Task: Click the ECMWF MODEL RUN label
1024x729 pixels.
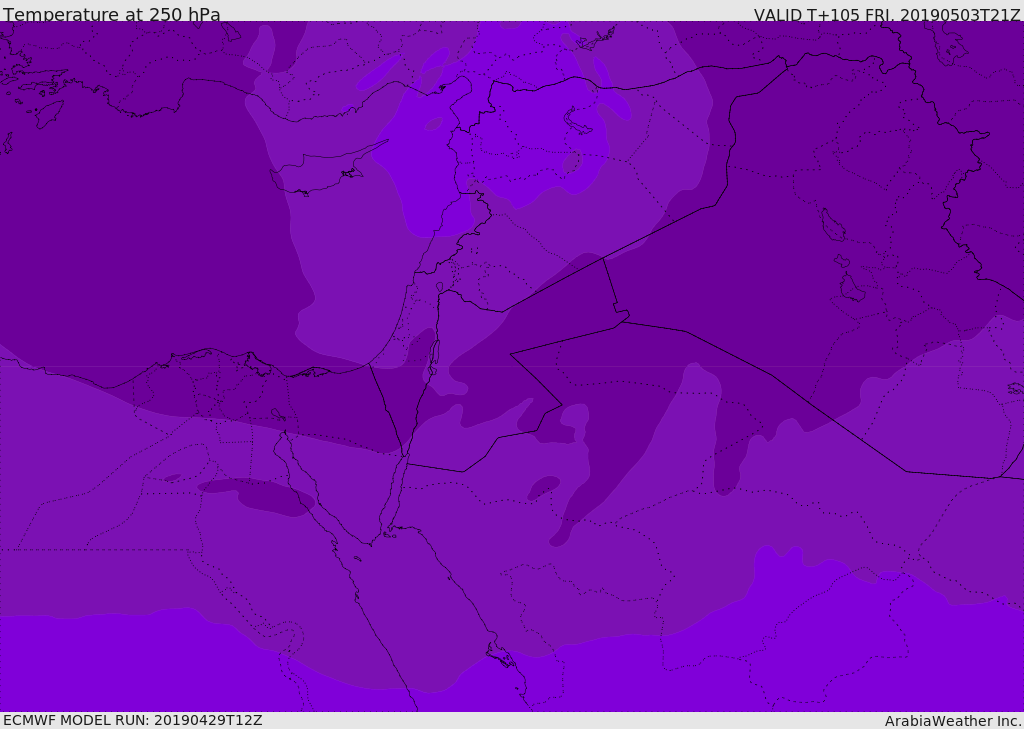Action: (x=132, y=720)
